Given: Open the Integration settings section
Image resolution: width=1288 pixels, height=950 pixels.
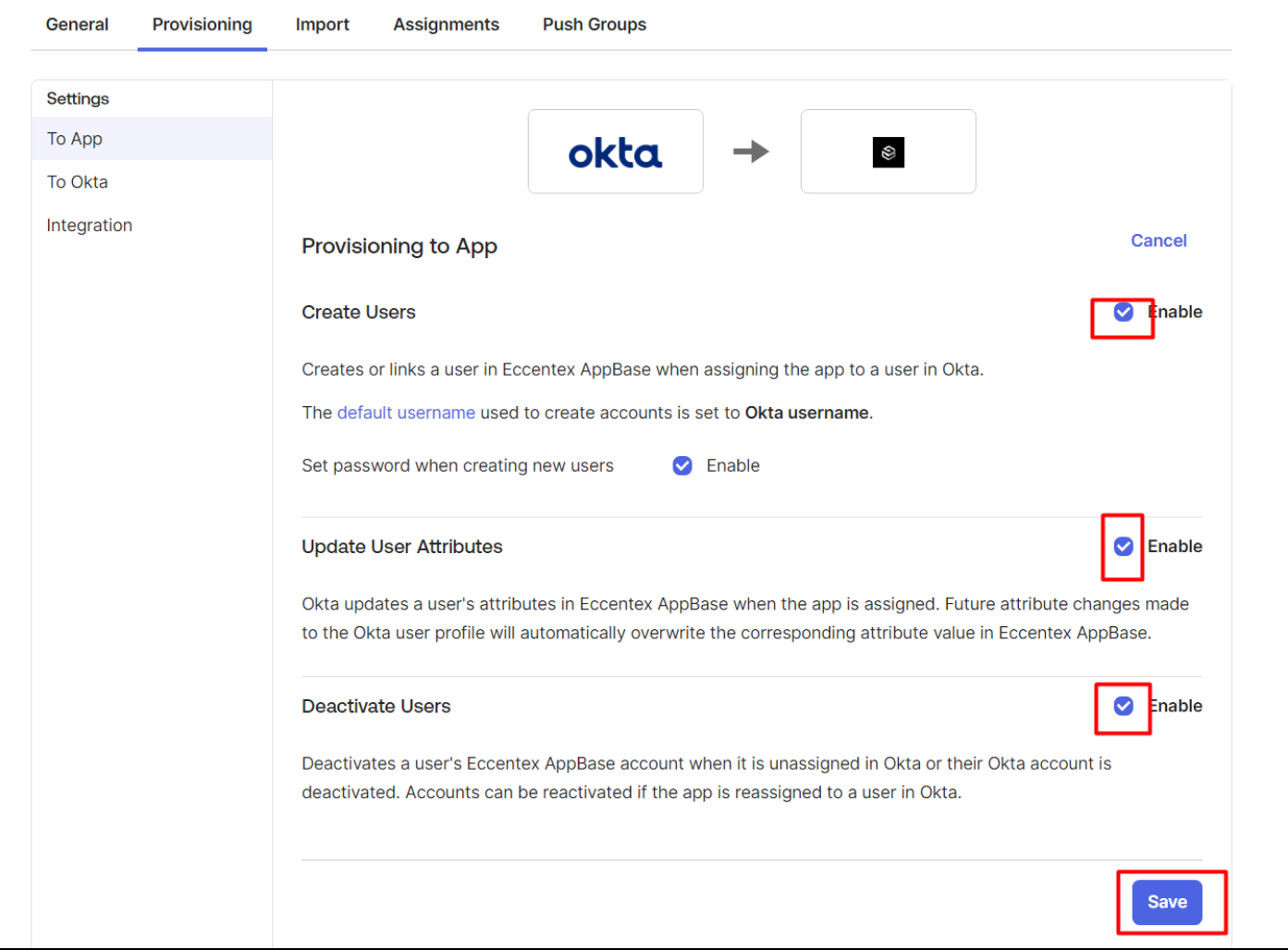Looking at the screenshot, I should (x=153, y=226).
